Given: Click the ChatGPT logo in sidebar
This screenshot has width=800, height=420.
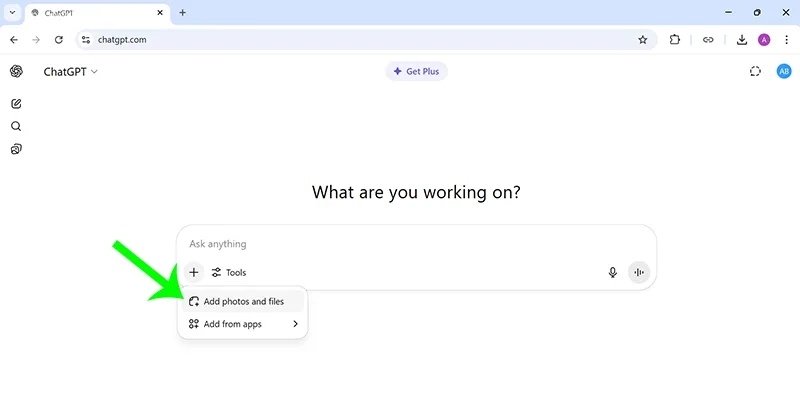Looking at the screenshot, I should (16, 72).
